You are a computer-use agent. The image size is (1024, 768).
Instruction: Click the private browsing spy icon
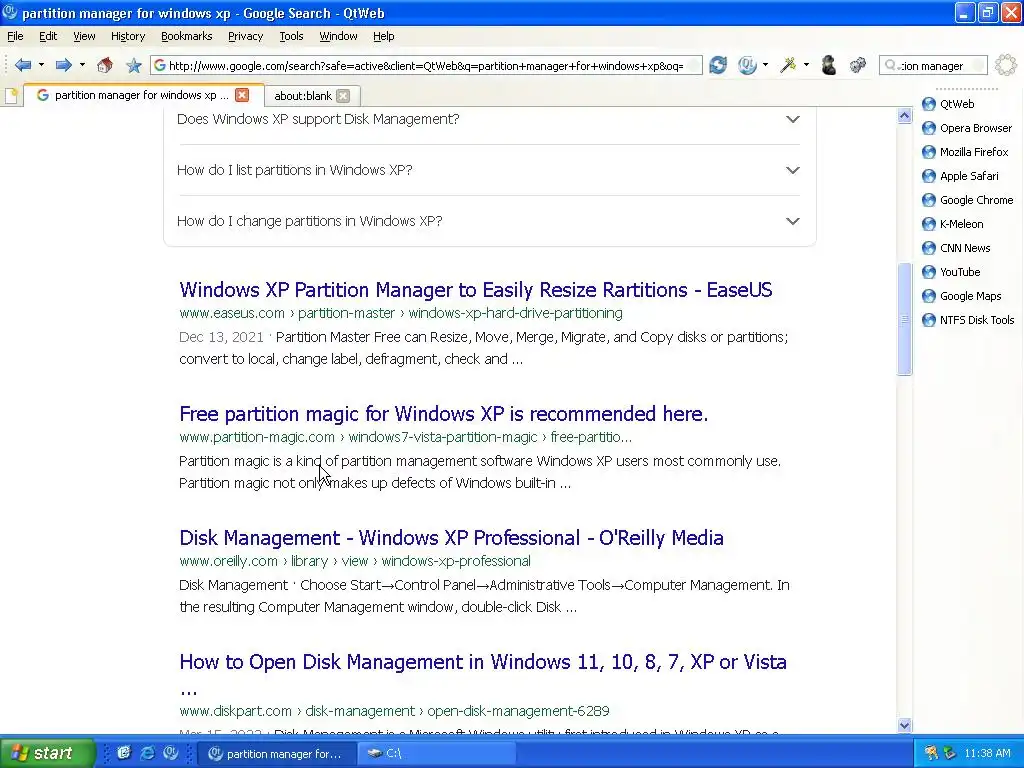click(829, 65)
